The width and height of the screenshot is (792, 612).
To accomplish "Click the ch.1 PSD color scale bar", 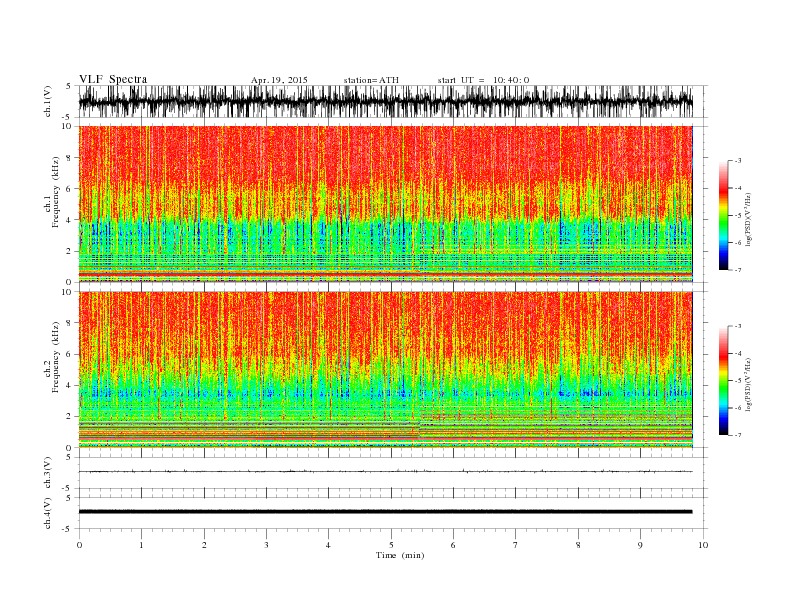I will [x=723, y=215].
